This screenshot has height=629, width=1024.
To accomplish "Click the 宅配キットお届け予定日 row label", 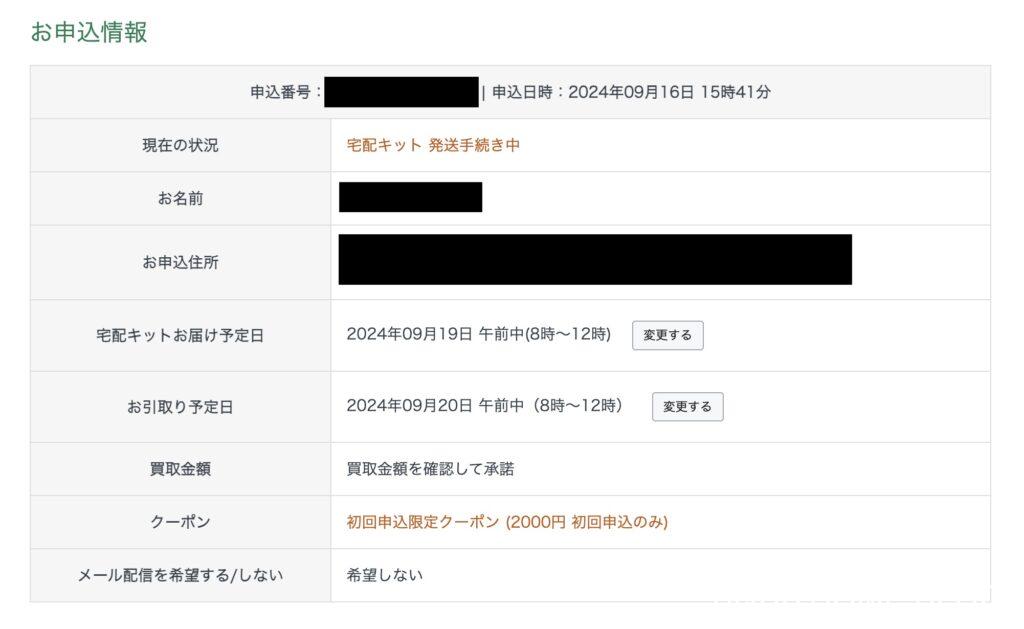I will tap(180, 336).
